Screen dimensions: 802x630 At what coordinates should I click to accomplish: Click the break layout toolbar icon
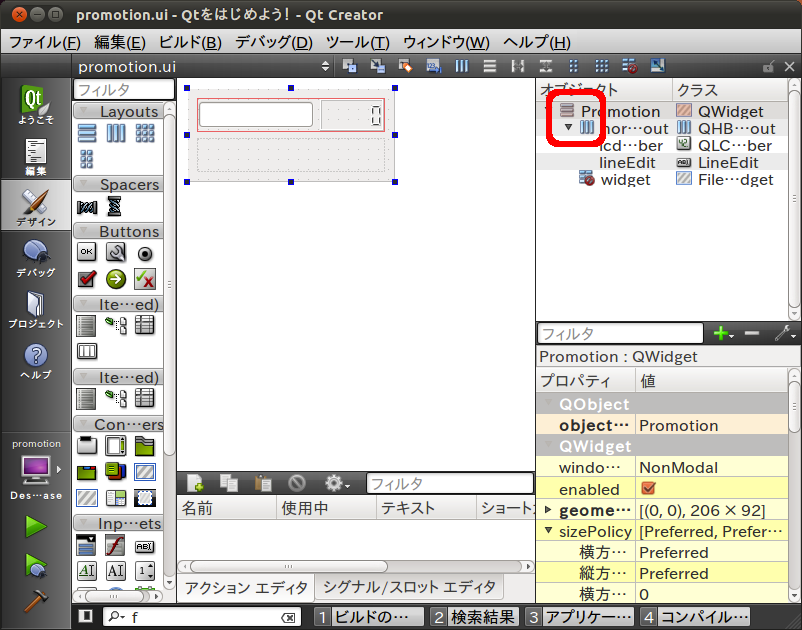pos(630,66)
